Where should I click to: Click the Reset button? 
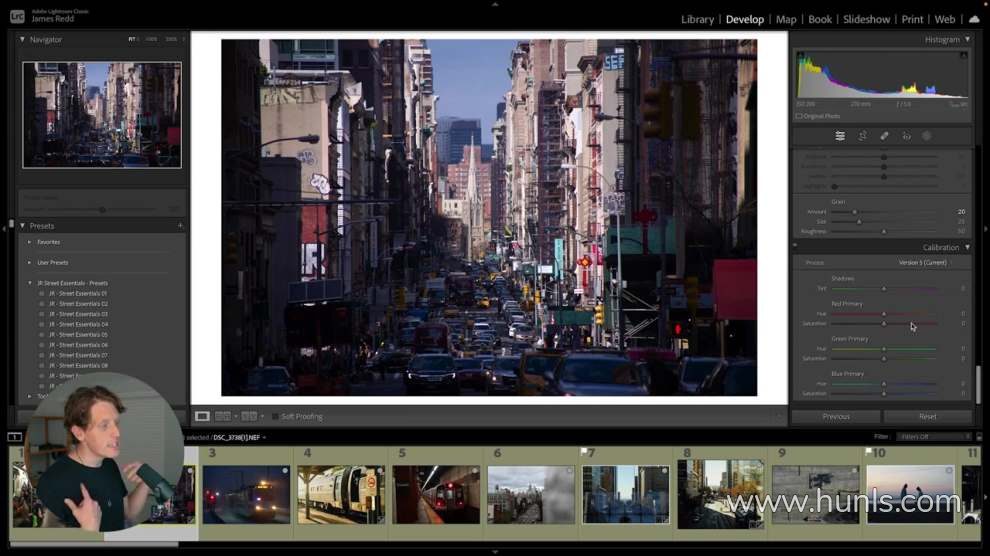pos(927,416)
